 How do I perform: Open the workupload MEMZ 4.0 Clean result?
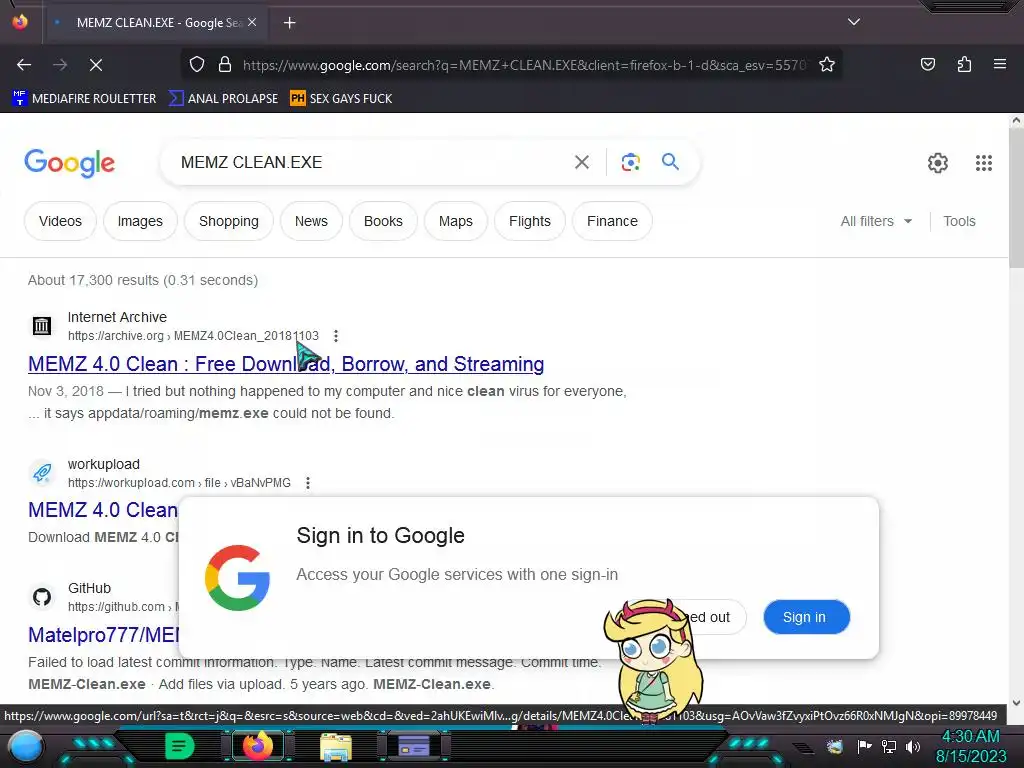pyautogui.click(x=103, y=510)
